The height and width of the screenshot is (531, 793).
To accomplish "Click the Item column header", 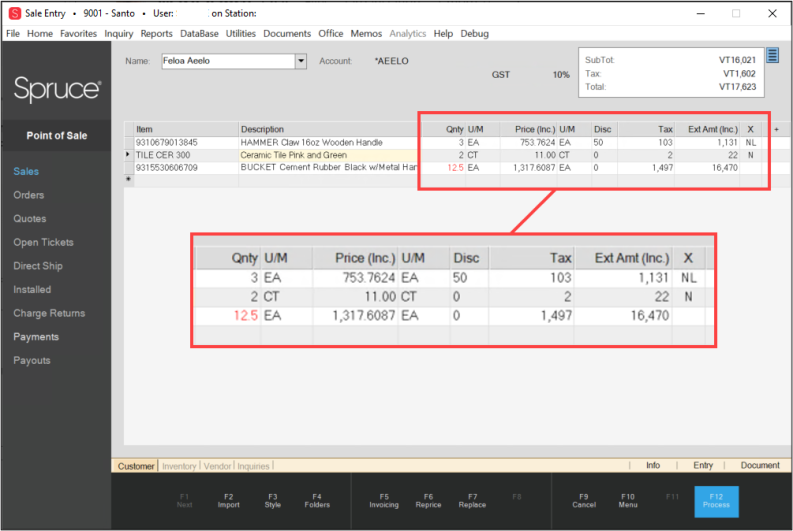I will pyautogui.click(x=186, y=129).
